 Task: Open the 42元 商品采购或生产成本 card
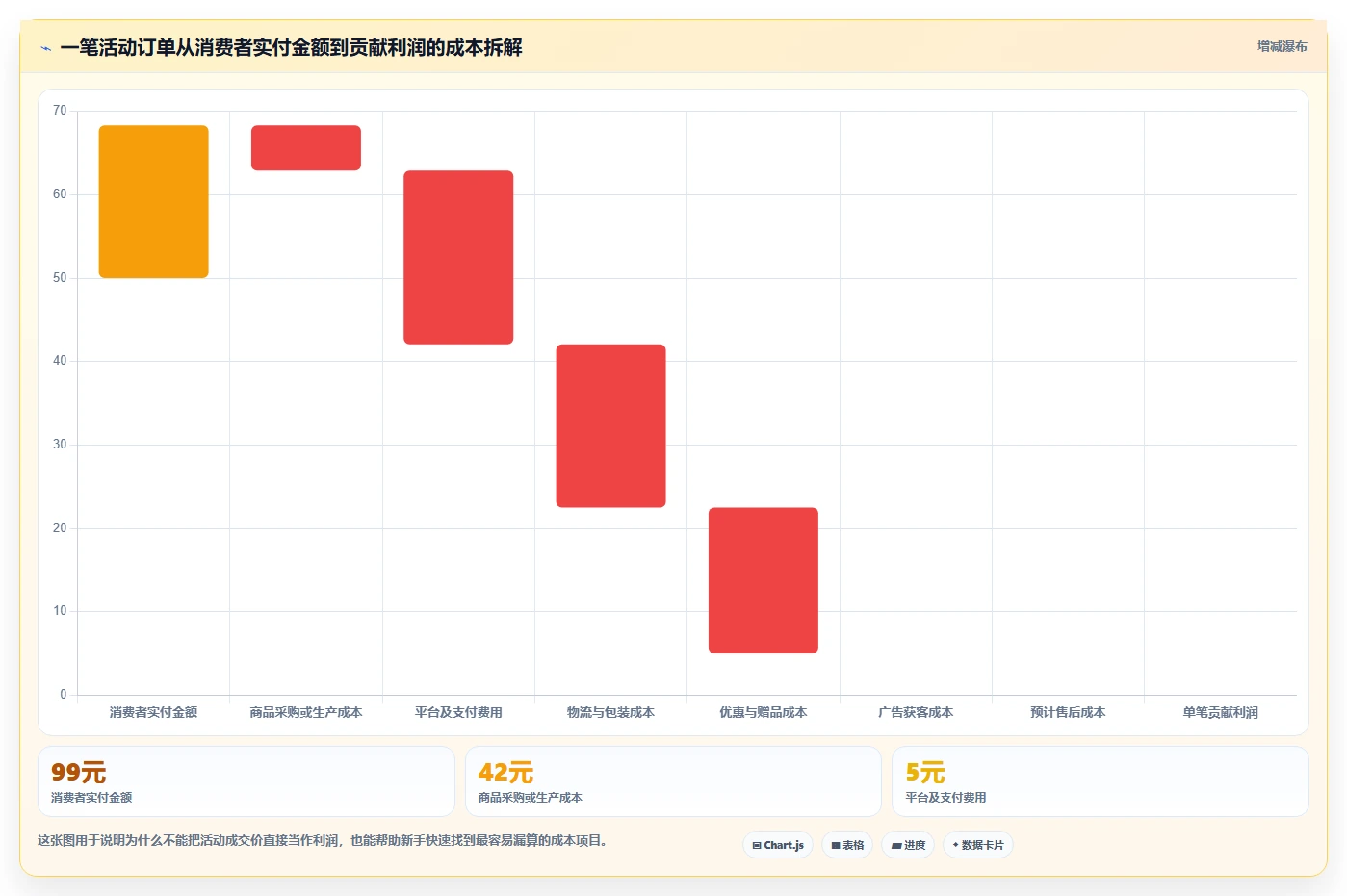[x=673, y=781]
